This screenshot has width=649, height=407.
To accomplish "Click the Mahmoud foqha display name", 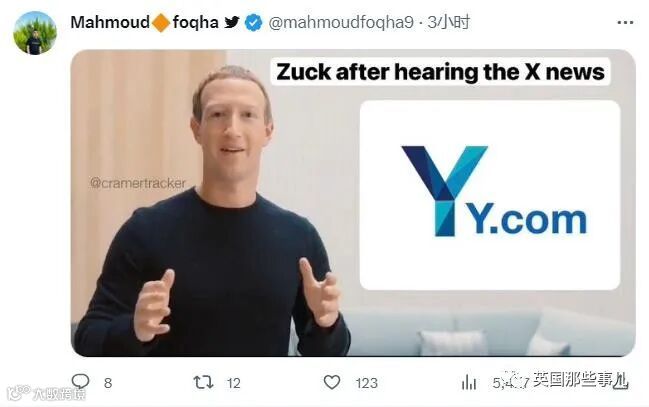I will [x=144, y=22].
